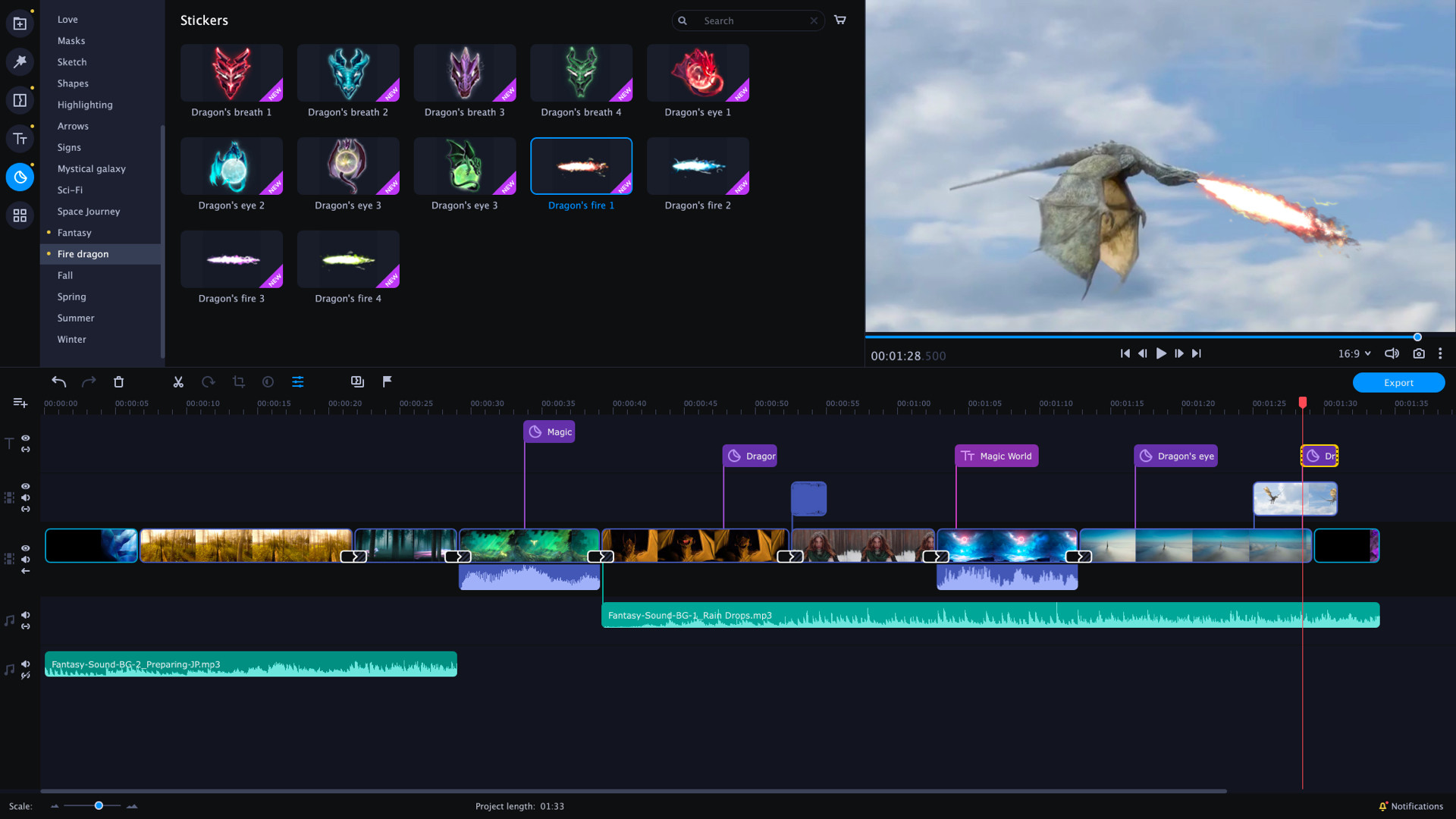Open the add track menu on the timeline
Image resolution: width=1456 pixels, height=819 pixels.
click(20, 403)
